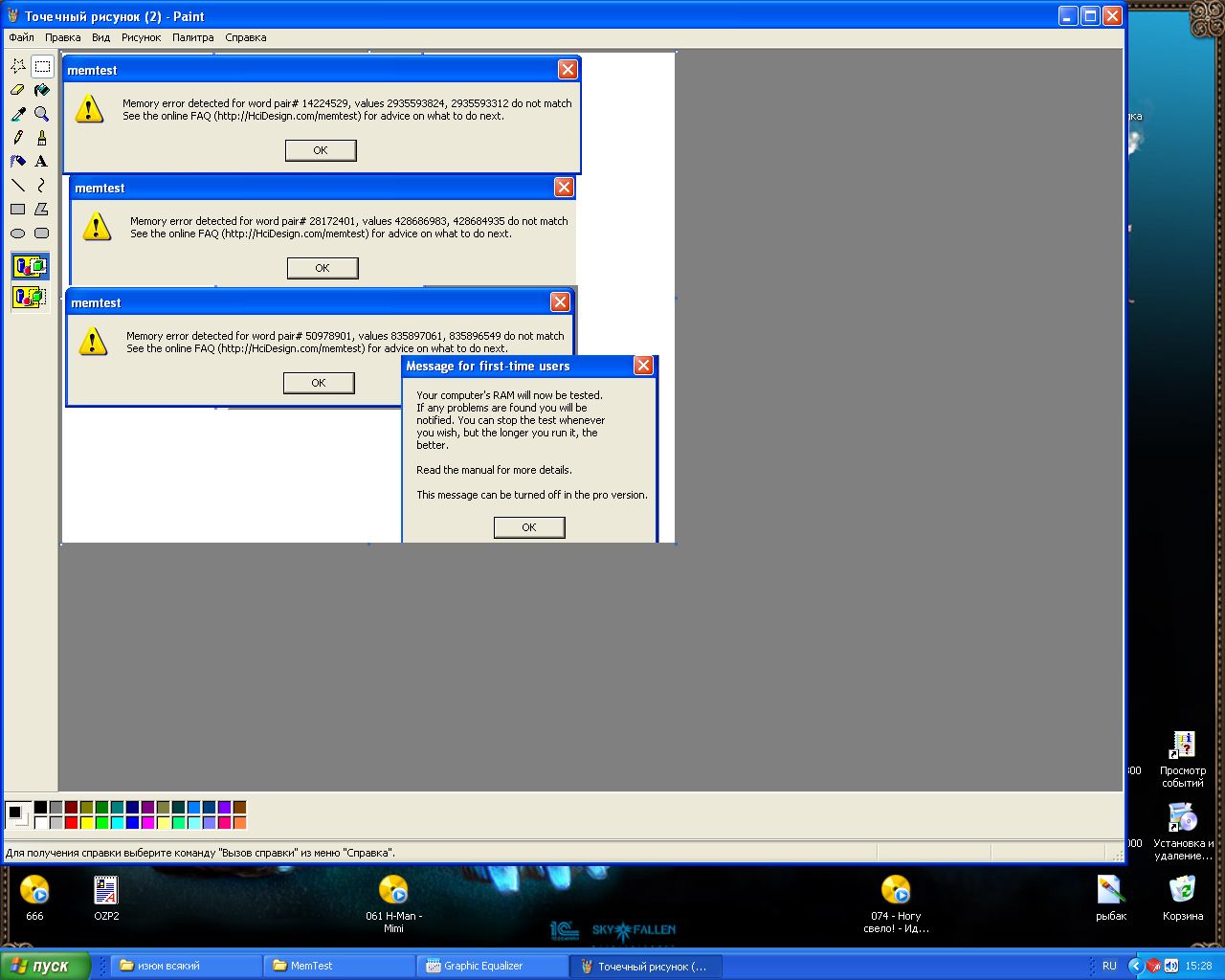Image resolution: width=1225 pixels, height=980 pixels.
Task: Pick the black color in the palette
Action: [40, 808]
